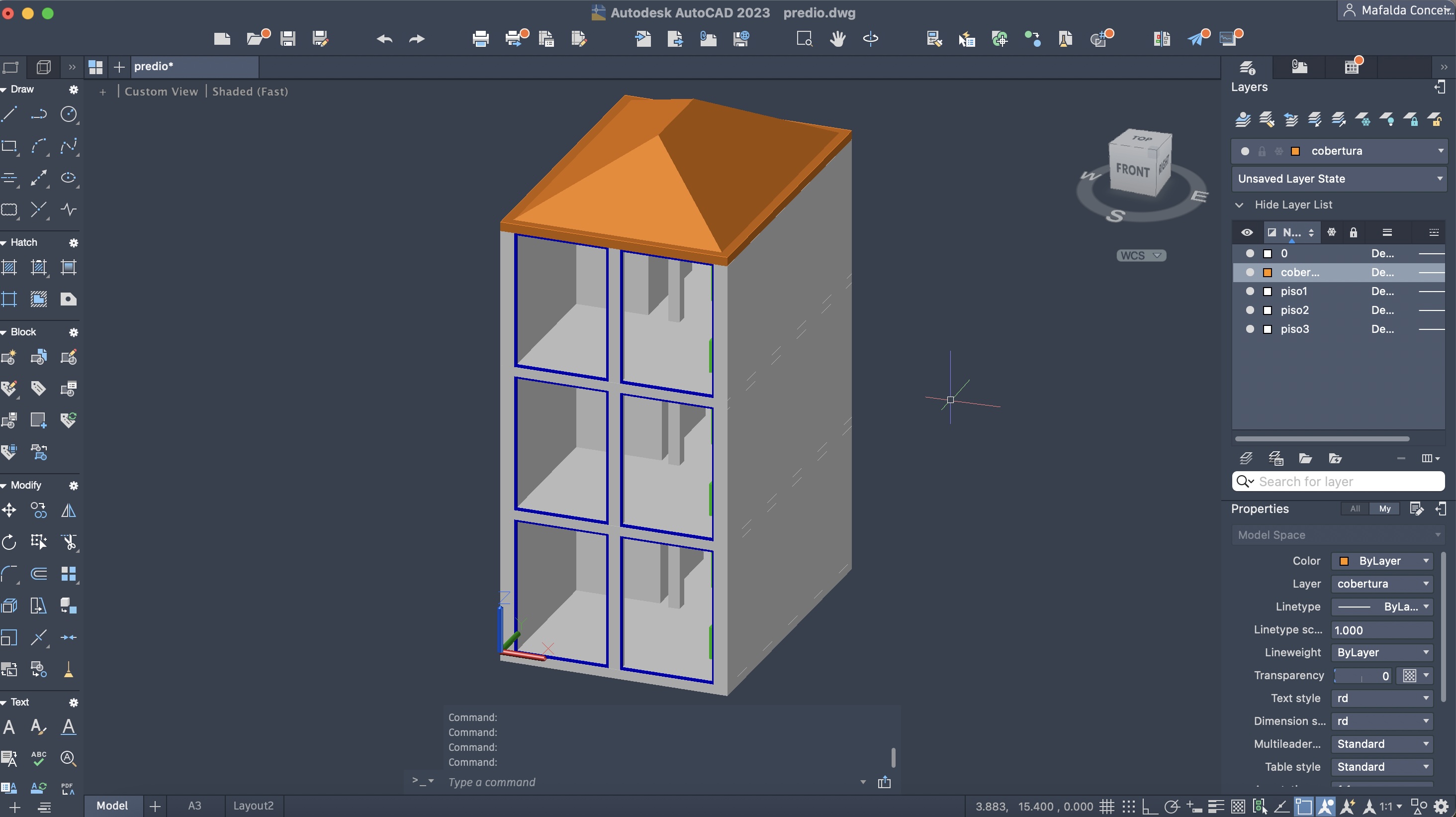The width and height of the screenshot is (1456, 817).
Task: Toggle grid display in status bar
Action: [x=1107, y=806]
